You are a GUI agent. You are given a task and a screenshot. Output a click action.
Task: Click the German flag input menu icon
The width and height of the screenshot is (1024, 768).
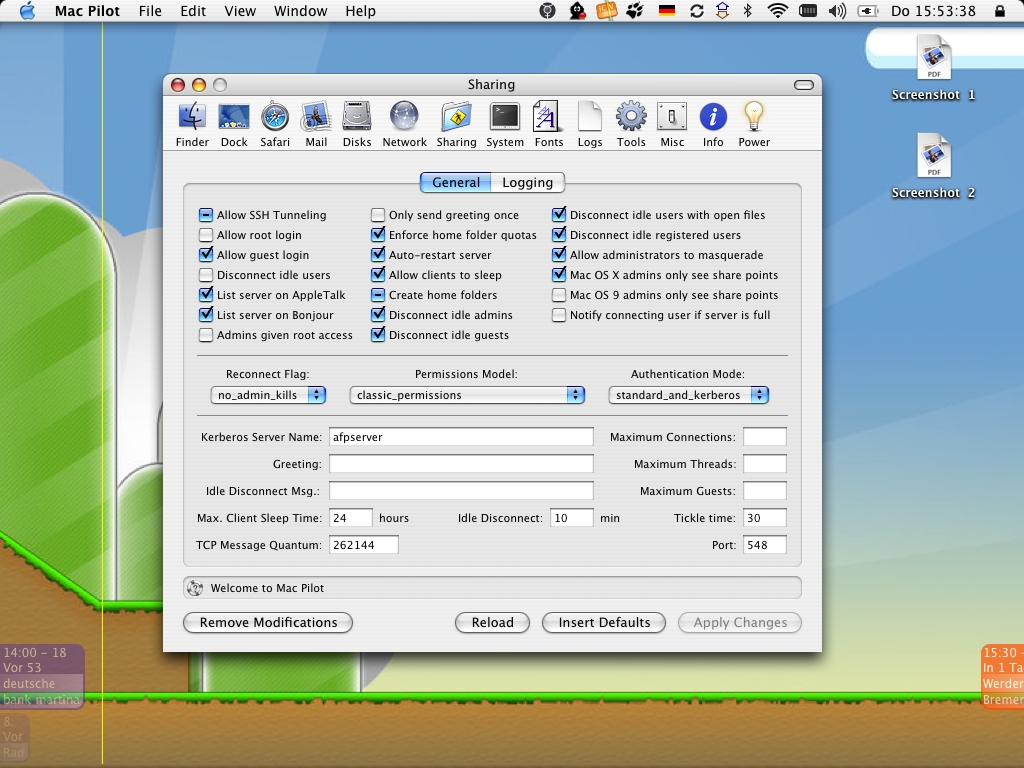click(667, 11)
